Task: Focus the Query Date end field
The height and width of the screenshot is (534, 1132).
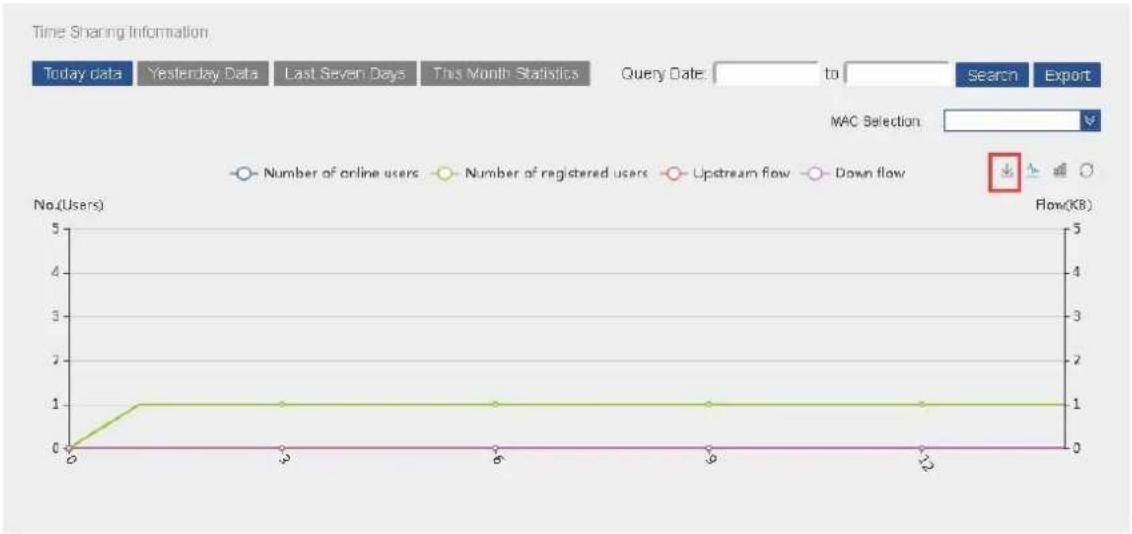Action: click(x=897, y=74)
